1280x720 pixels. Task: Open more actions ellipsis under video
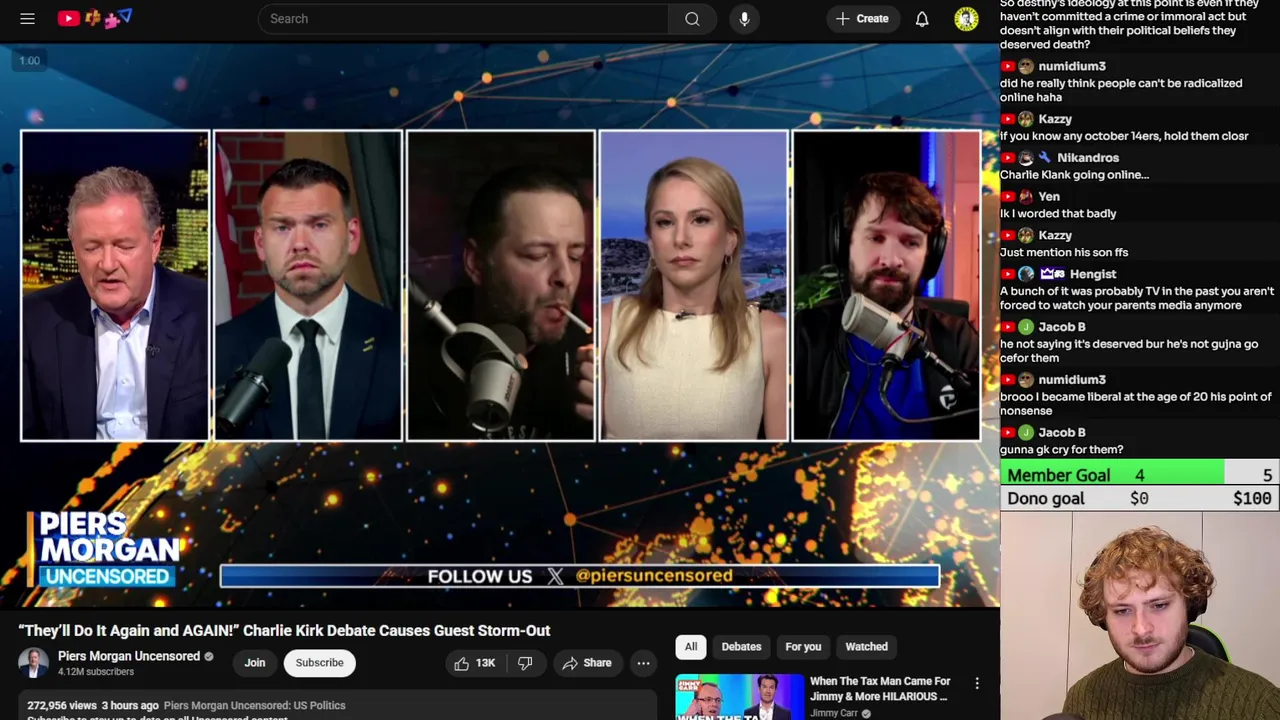coord(643,663)
